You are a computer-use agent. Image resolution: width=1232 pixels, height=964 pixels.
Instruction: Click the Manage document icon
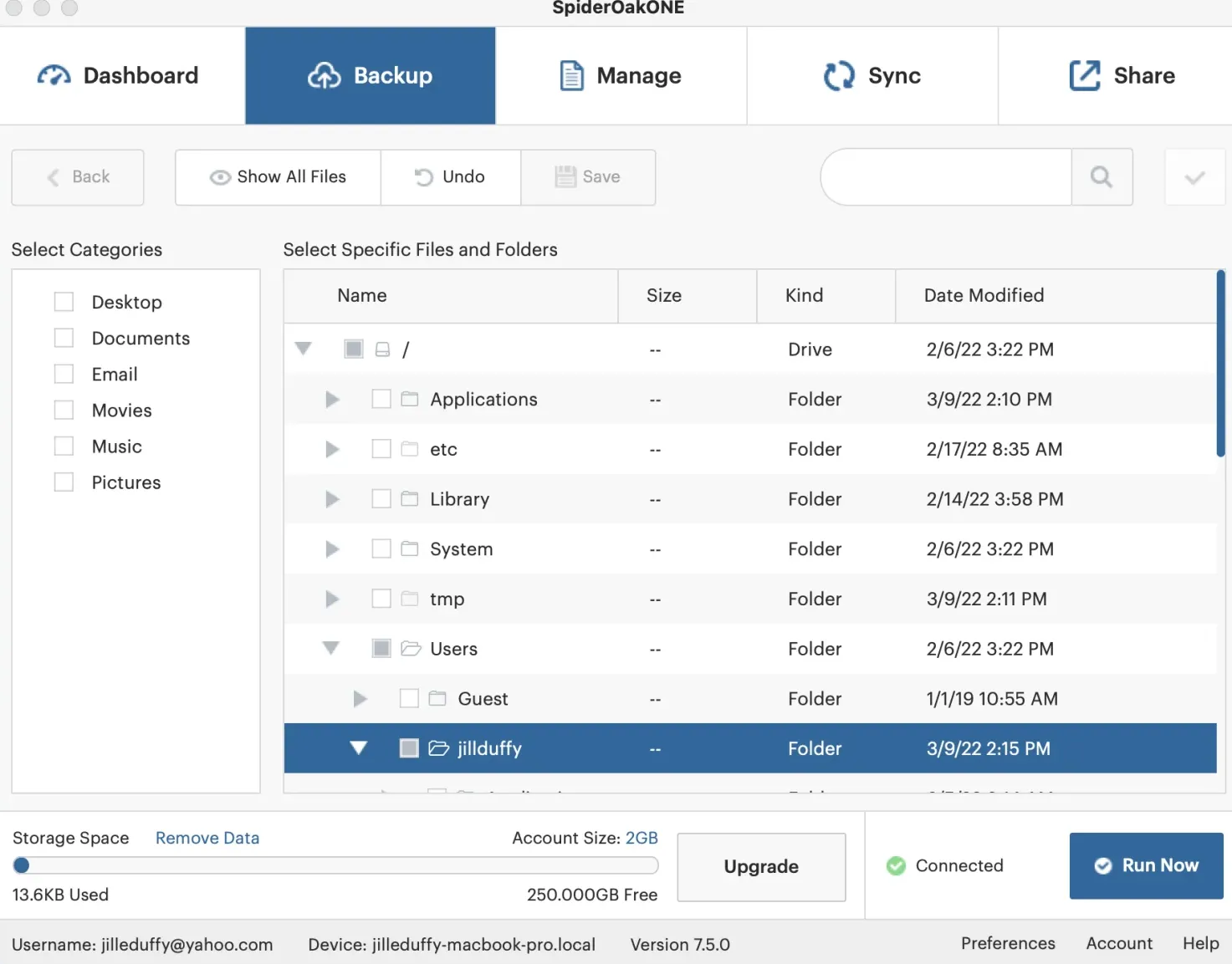(x=571, y=75)
